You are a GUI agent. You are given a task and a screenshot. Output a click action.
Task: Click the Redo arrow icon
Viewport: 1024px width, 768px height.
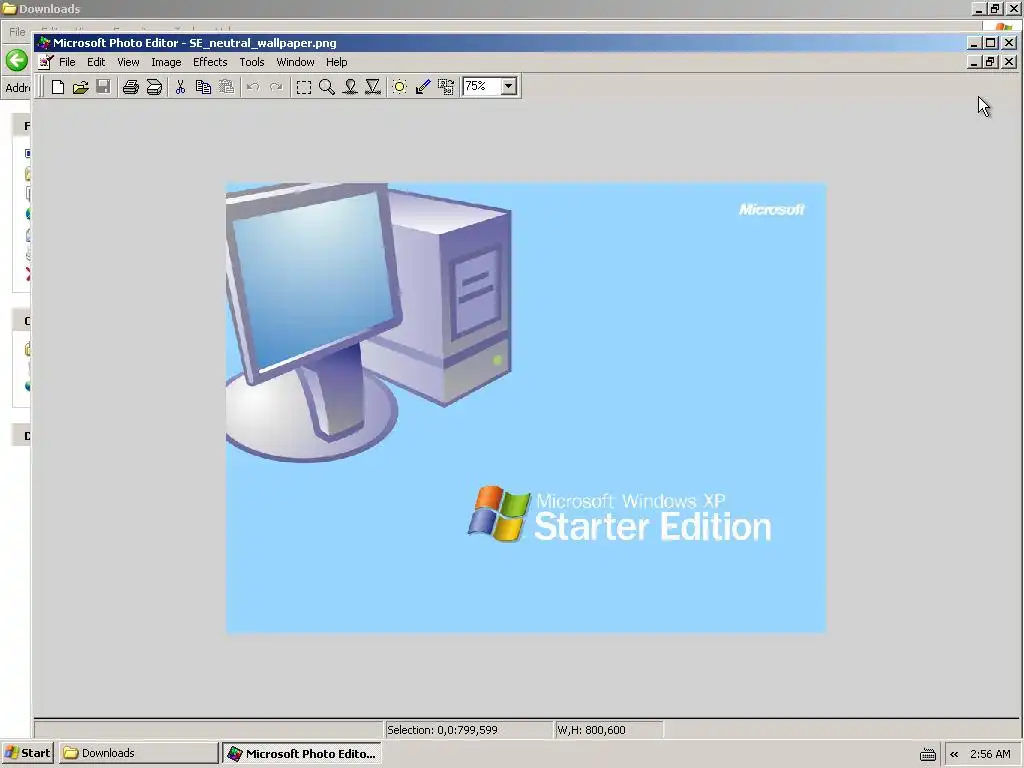[276, 87]
